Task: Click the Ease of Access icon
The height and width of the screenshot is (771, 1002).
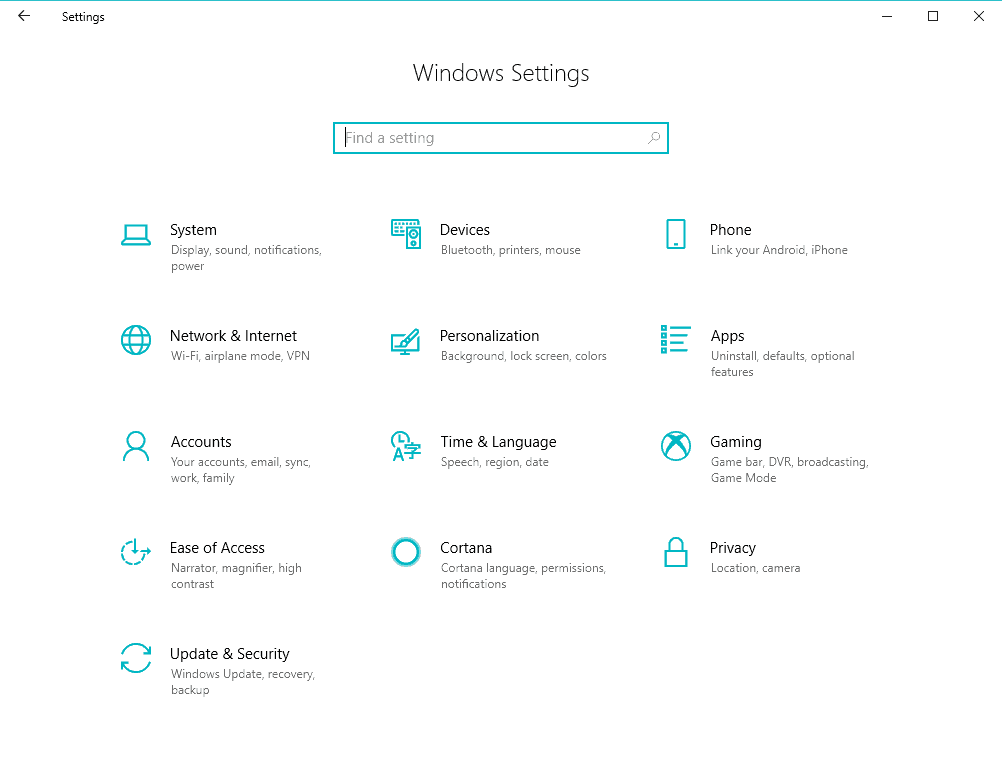Action: coord(135,552)
